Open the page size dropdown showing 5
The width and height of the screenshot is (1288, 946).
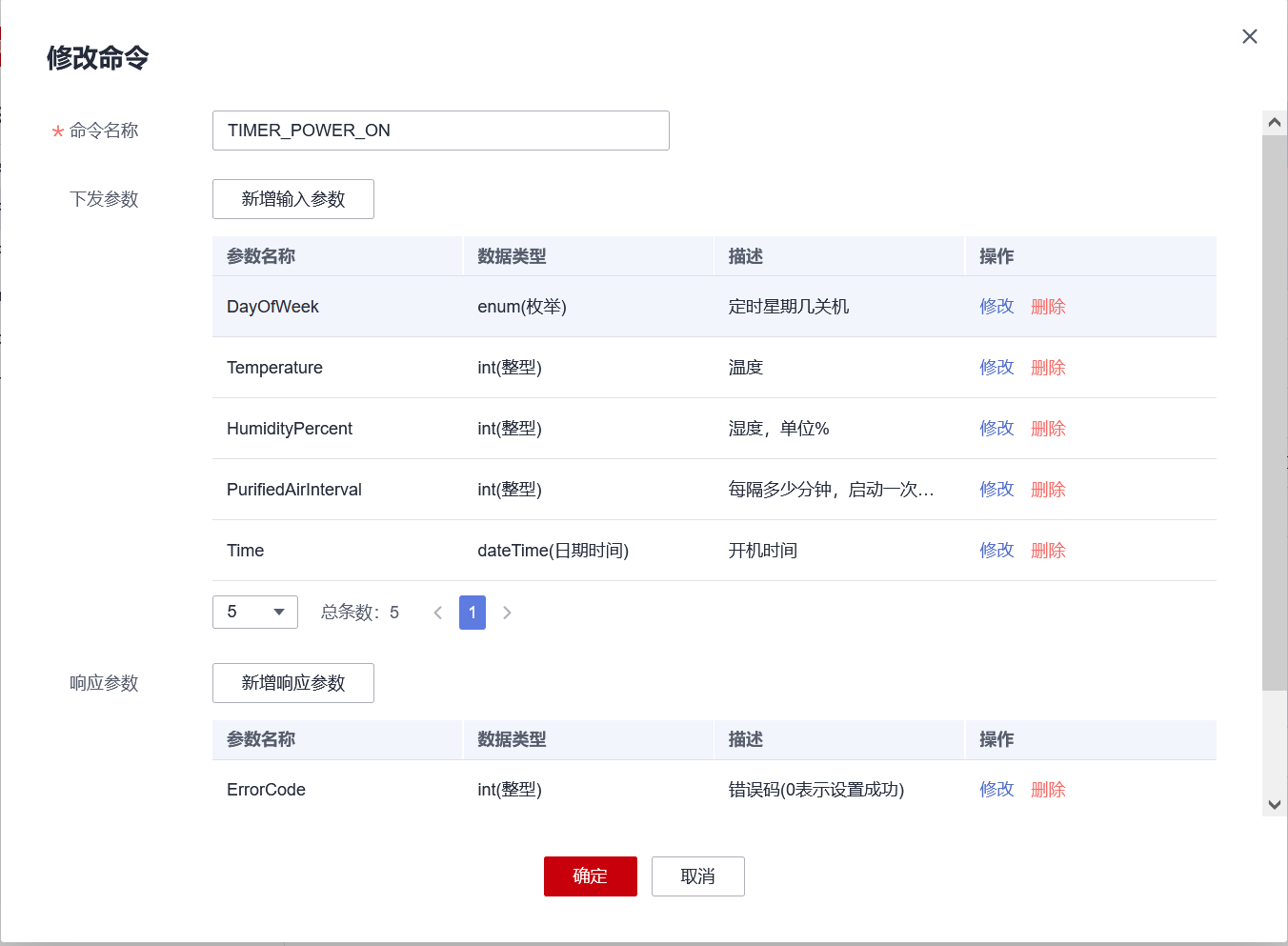[254, 613]
